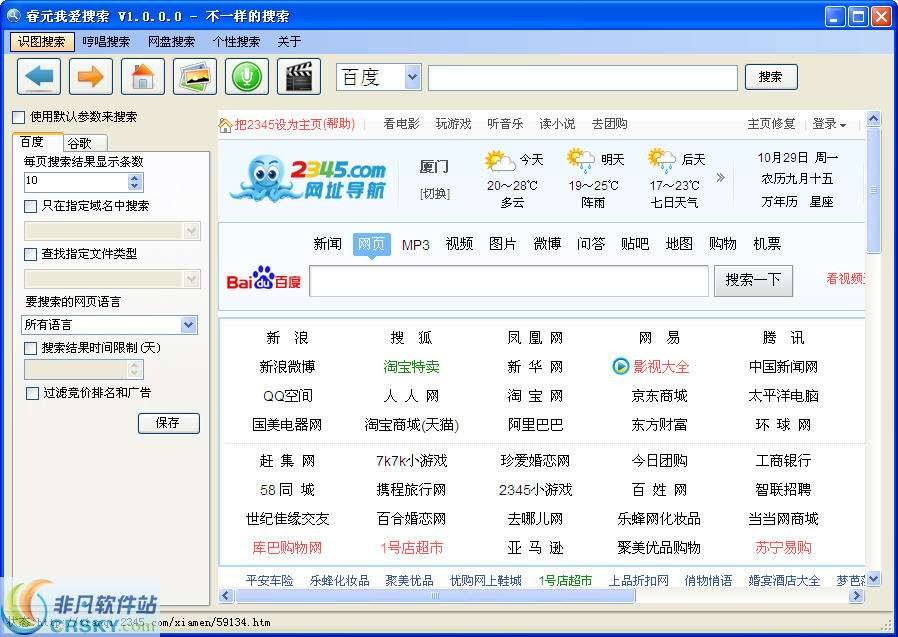
Task: Open the 苏宁易购 link
Action: [x=783, y=548]
